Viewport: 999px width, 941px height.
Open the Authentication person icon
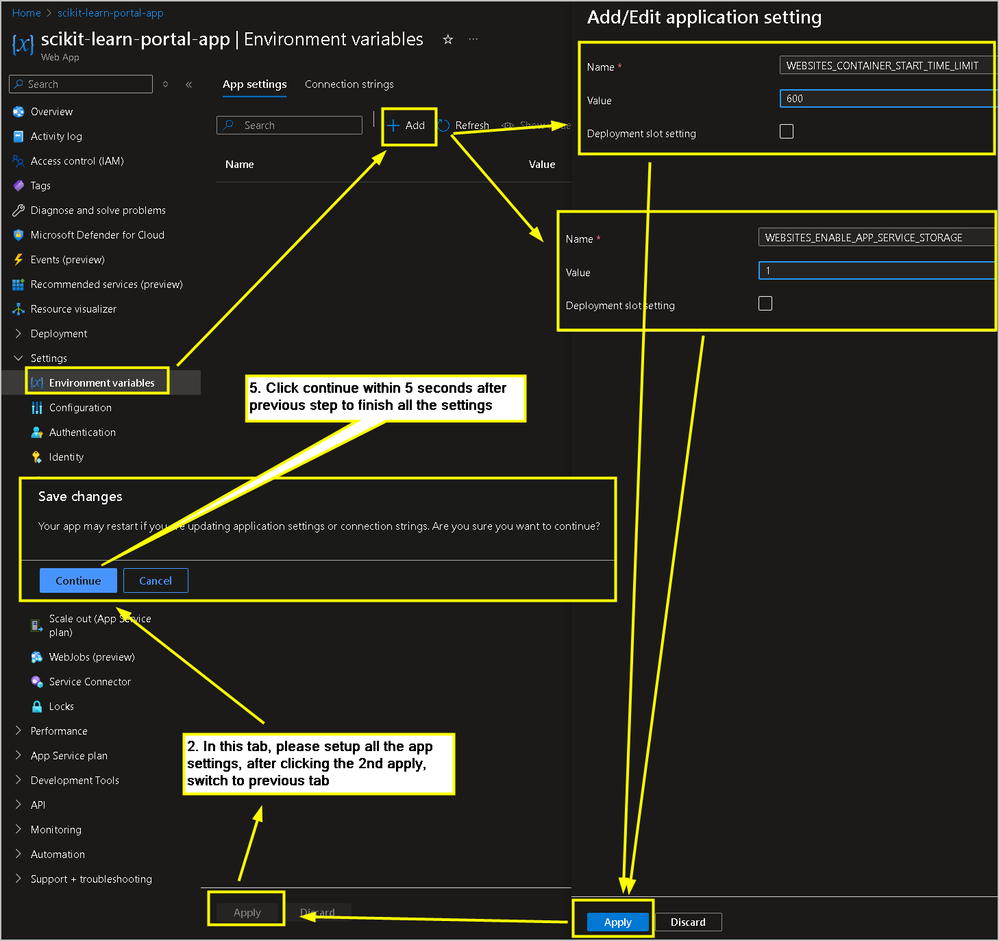coord(37,433)
